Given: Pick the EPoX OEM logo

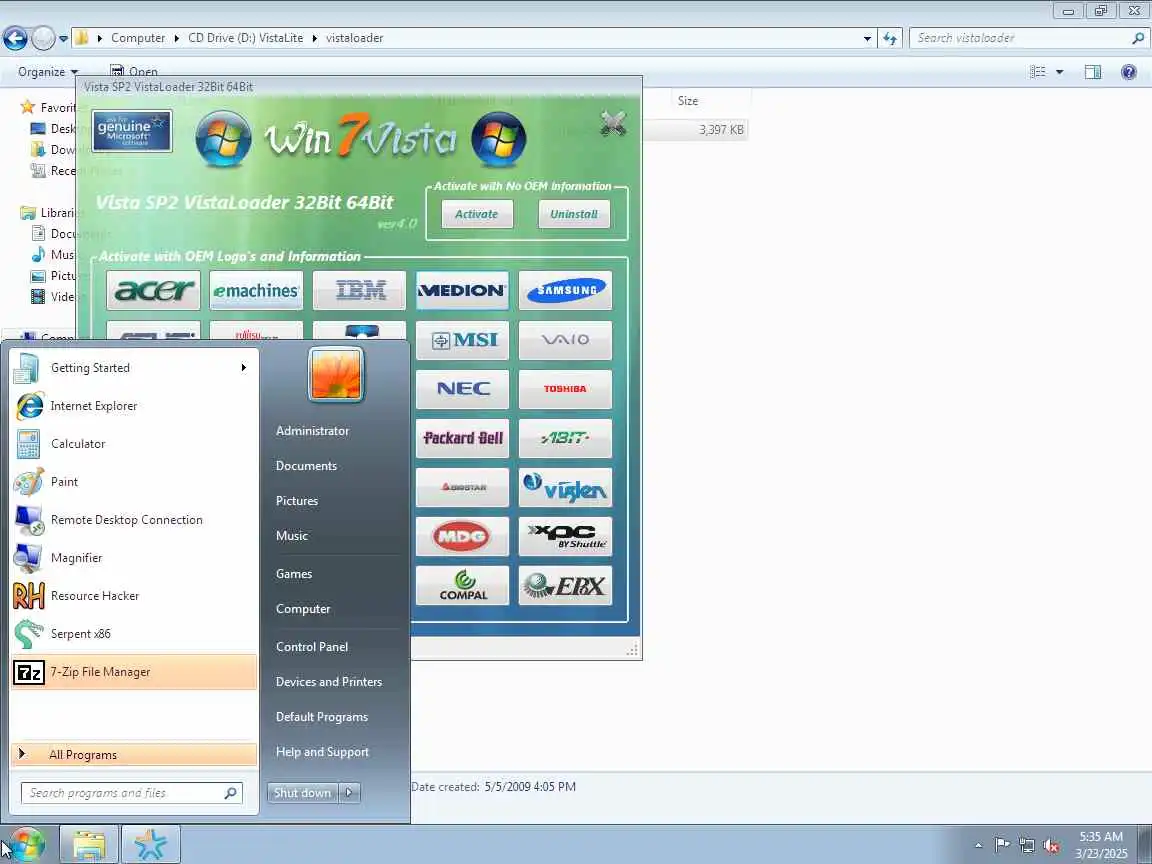Looking at the screenshot, I should tap(565, 586).
